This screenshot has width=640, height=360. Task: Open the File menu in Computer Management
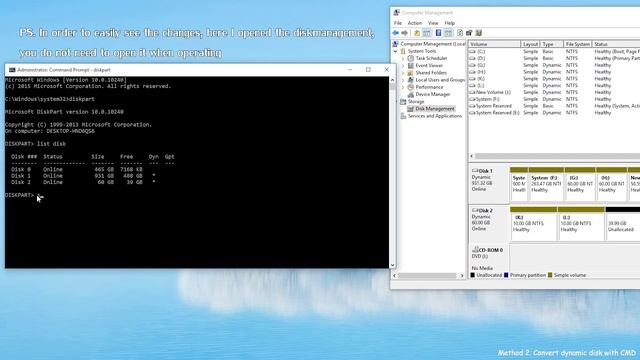click(x=398, y=23)
